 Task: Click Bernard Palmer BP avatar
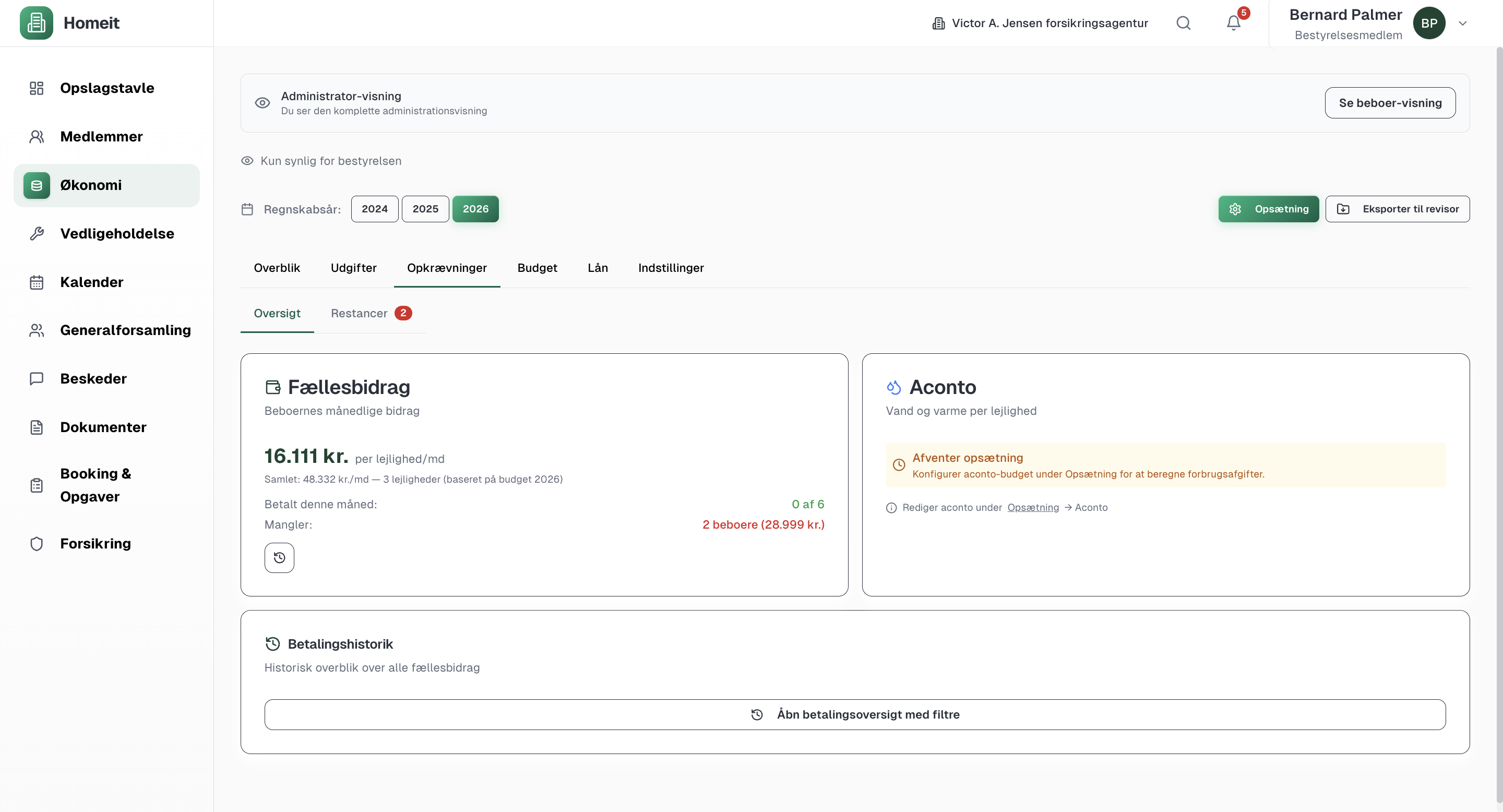(x=1429, y=23)
